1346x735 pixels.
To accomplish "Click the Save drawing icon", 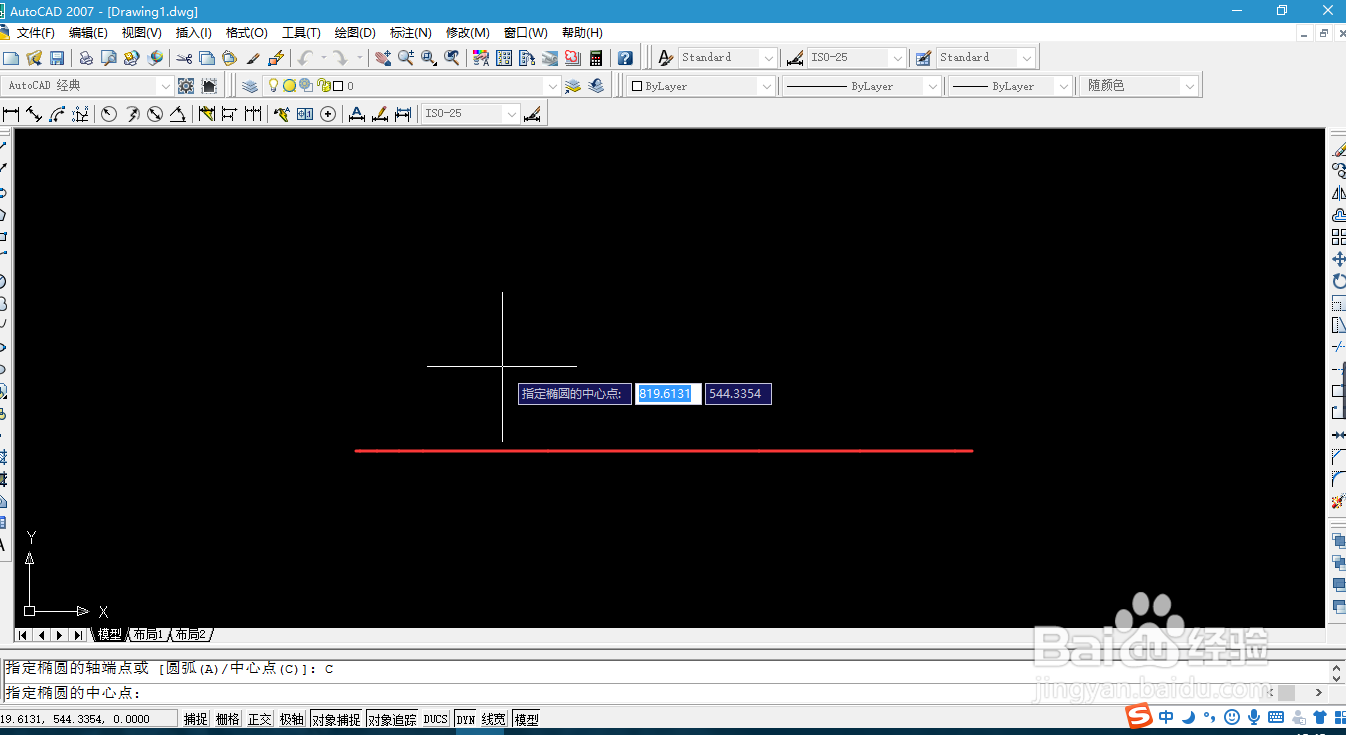I will coord(57,58).
